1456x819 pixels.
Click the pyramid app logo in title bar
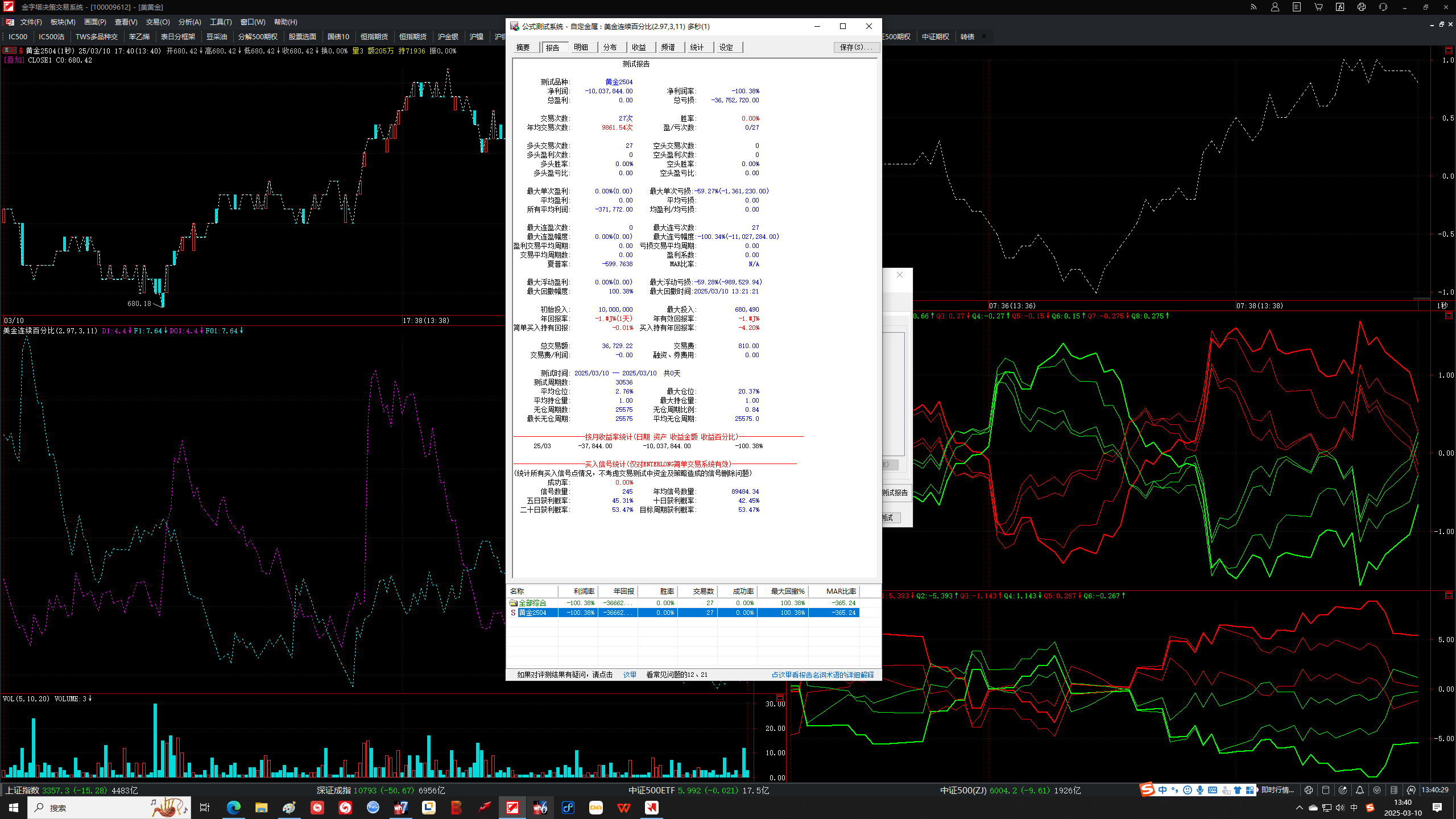(8, 7)
